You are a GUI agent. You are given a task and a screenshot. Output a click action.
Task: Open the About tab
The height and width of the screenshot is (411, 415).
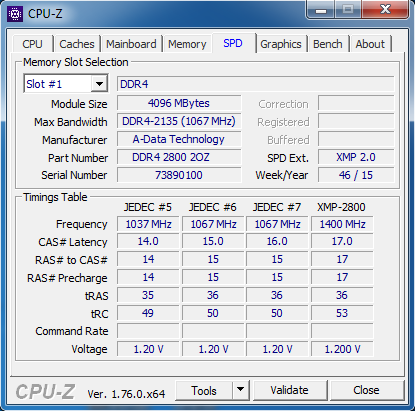pos(370,44)
